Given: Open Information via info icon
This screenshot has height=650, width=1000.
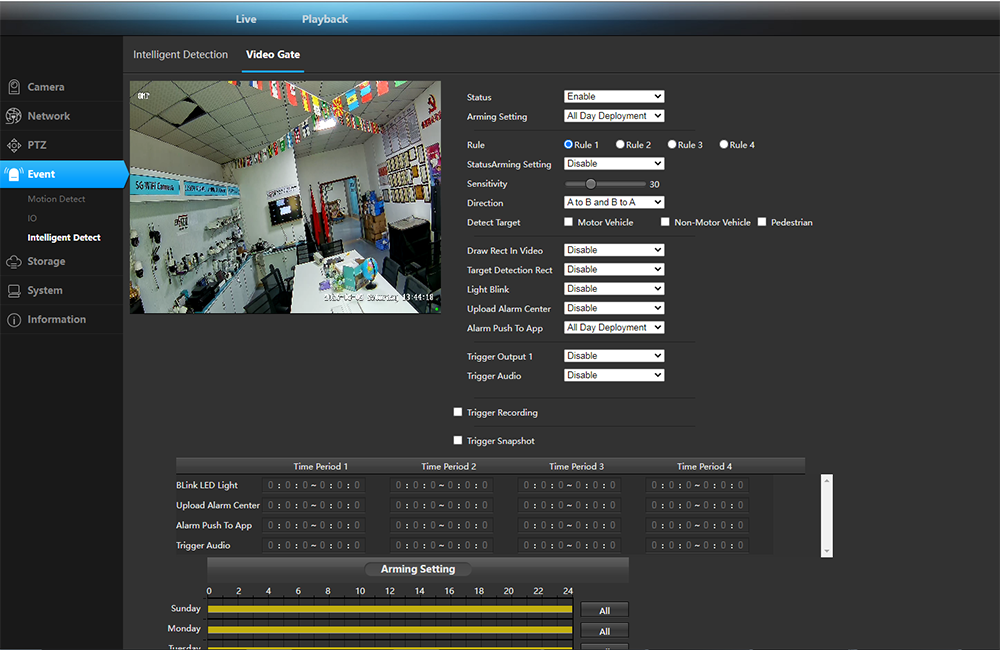Looking at the screenshot, I should click(14, 320).
